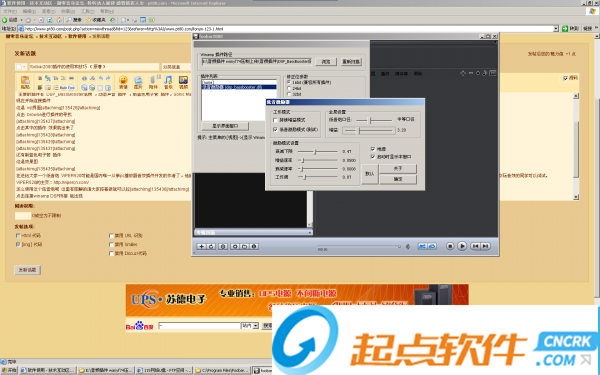Click the button below the plugin list box
Screen dimensions: 600x375
225,126
